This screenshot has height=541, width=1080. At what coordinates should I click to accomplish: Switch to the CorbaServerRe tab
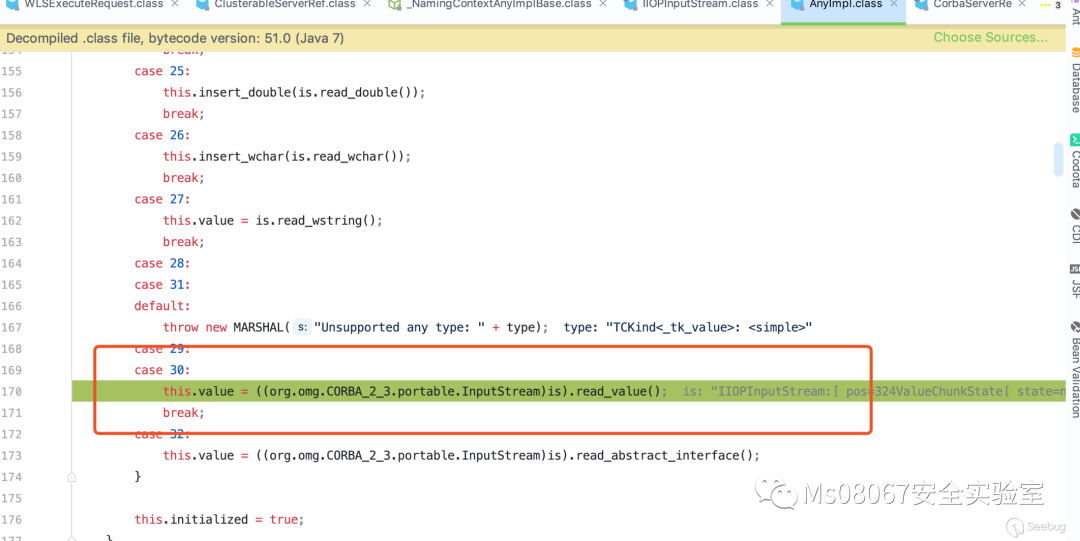pos(971,4)
